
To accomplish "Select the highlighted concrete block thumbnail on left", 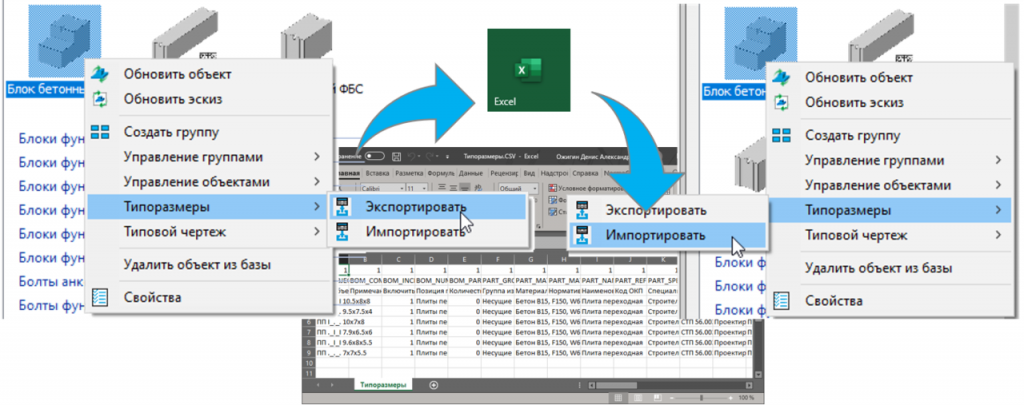I will (x=63, y=42).
